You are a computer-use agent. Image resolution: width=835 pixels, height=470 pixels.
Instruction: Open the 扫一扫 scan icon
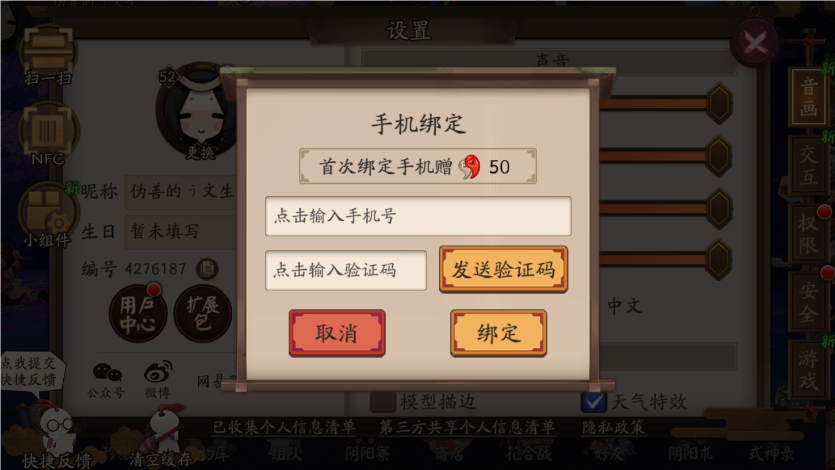pyautogui.click(x=48, y=53)
